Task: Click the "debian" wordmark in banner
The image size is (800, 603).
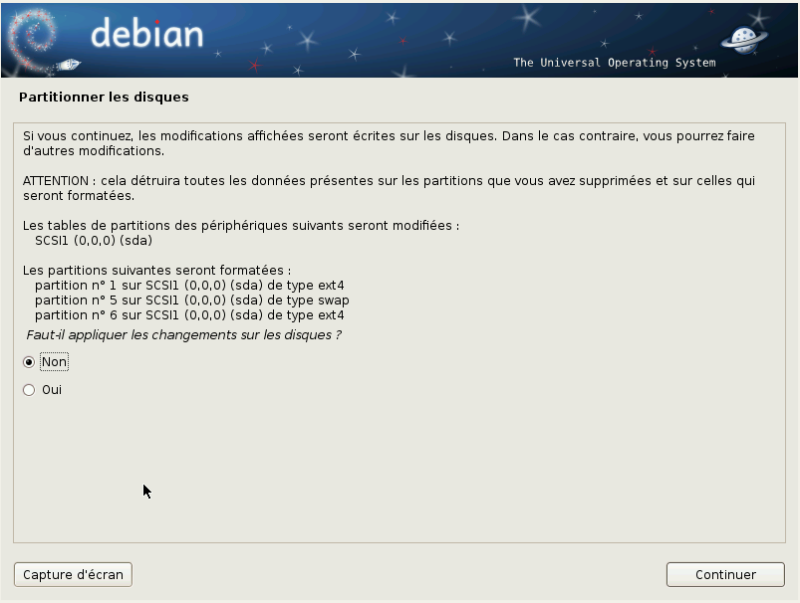Action: (147, 34)
